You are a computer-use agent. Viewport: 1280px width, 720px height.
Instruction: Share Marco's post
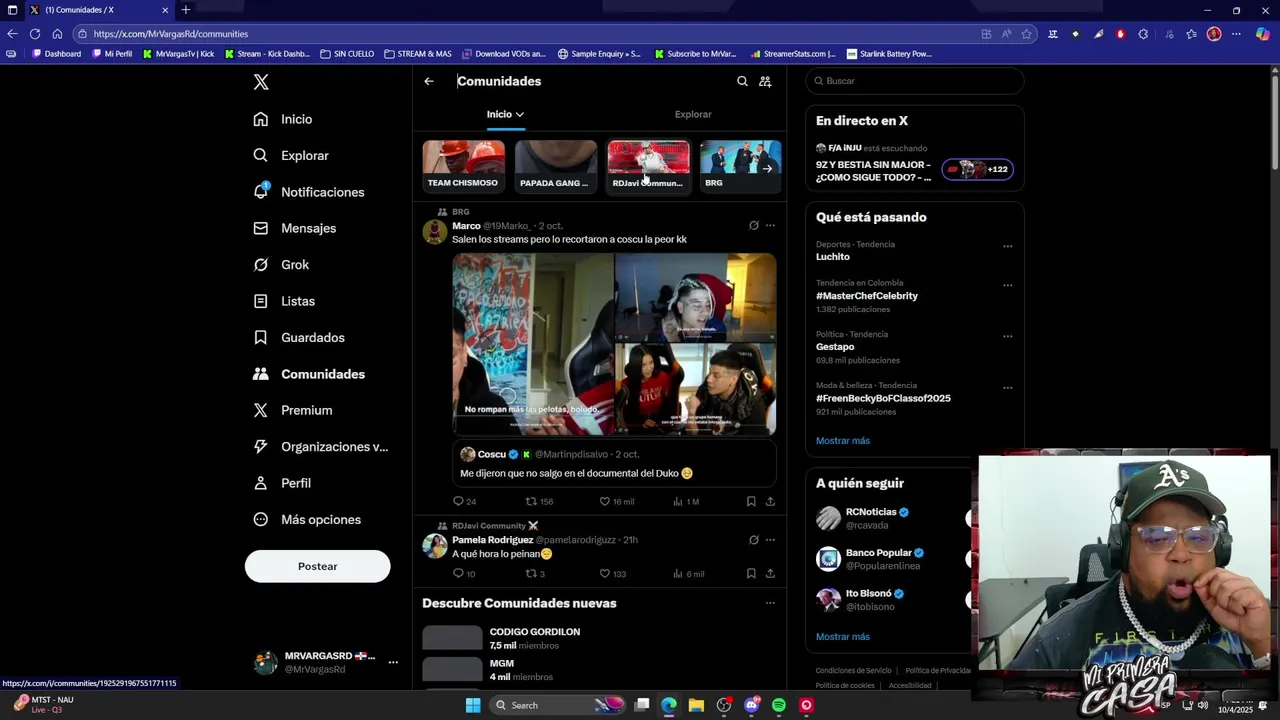(x=770, y=501)
